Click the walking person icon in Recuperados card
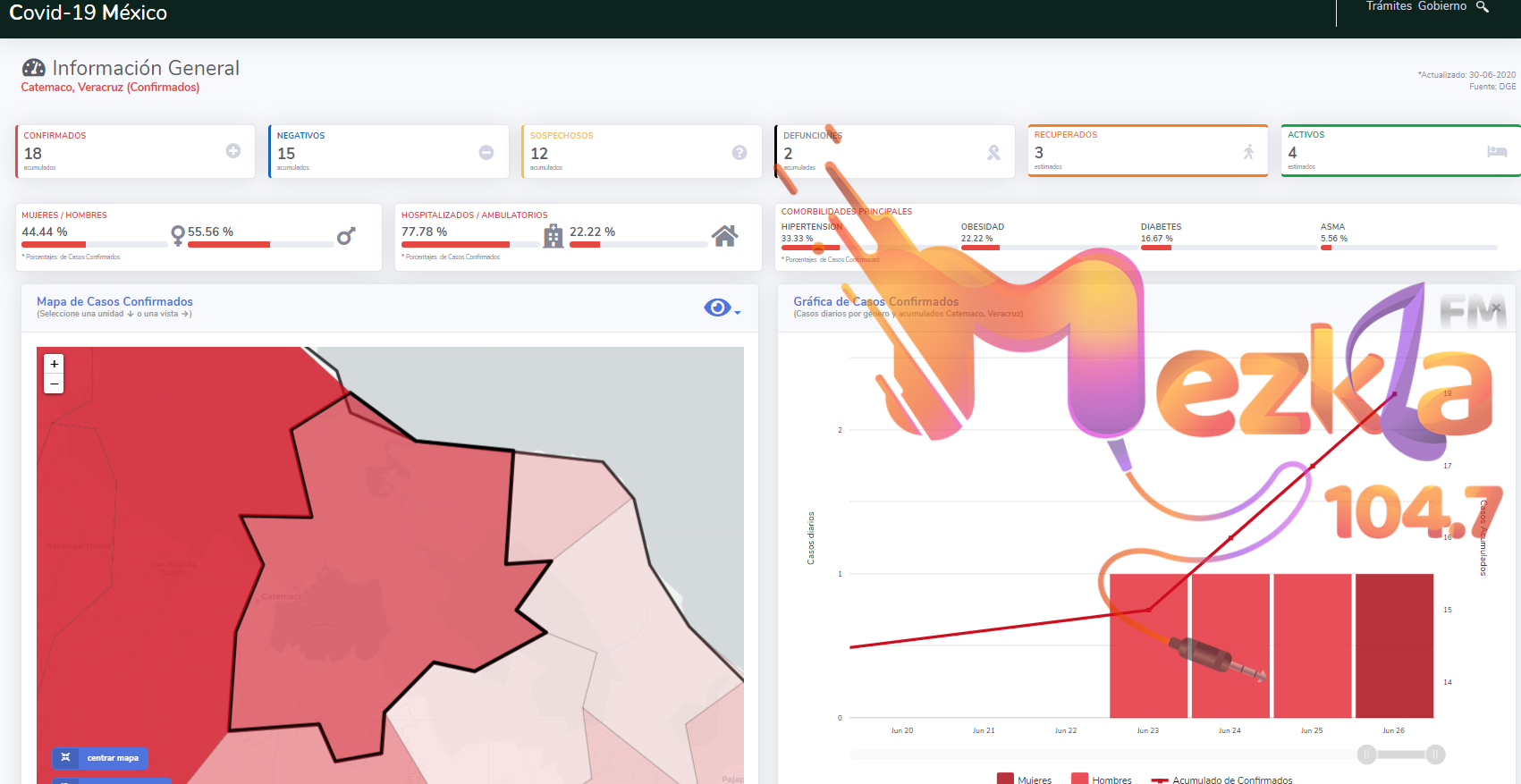 pyautogui.click(x=1248, y=152)
